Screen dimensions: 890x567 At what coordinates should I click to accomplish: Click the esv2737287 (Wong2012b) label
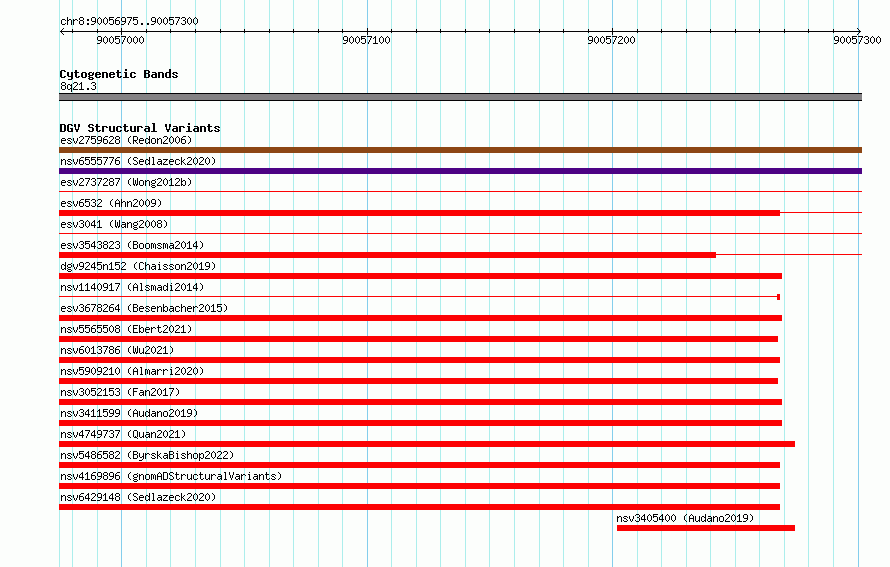click(126, 182)
